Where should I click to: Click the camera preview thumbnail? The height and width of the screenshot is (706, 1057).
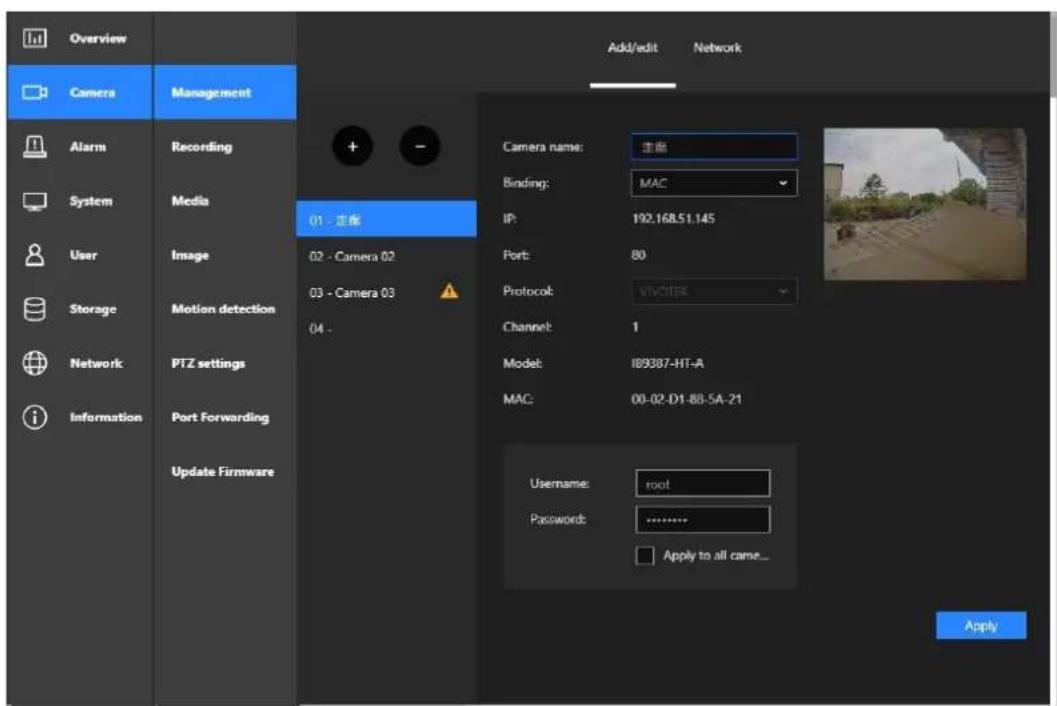[925, 204]
